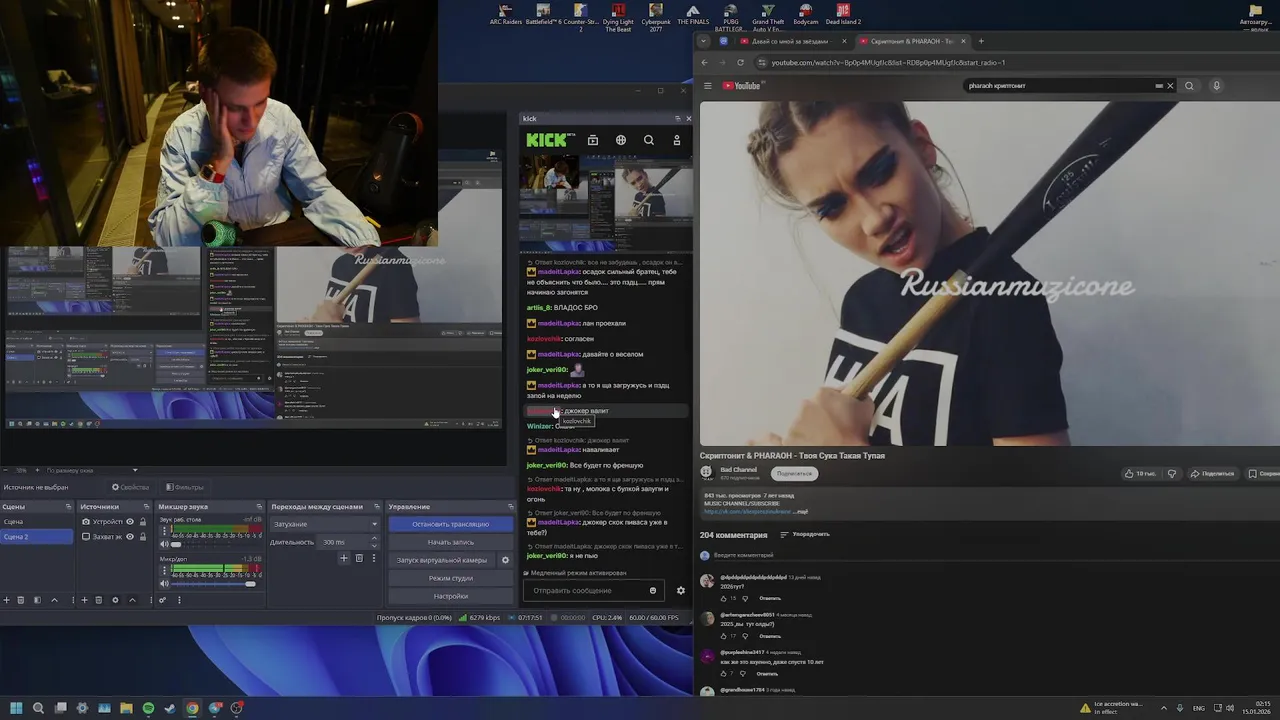Undock the Сцены panel float icon
1280x720 pixels.
click(68, 507)
